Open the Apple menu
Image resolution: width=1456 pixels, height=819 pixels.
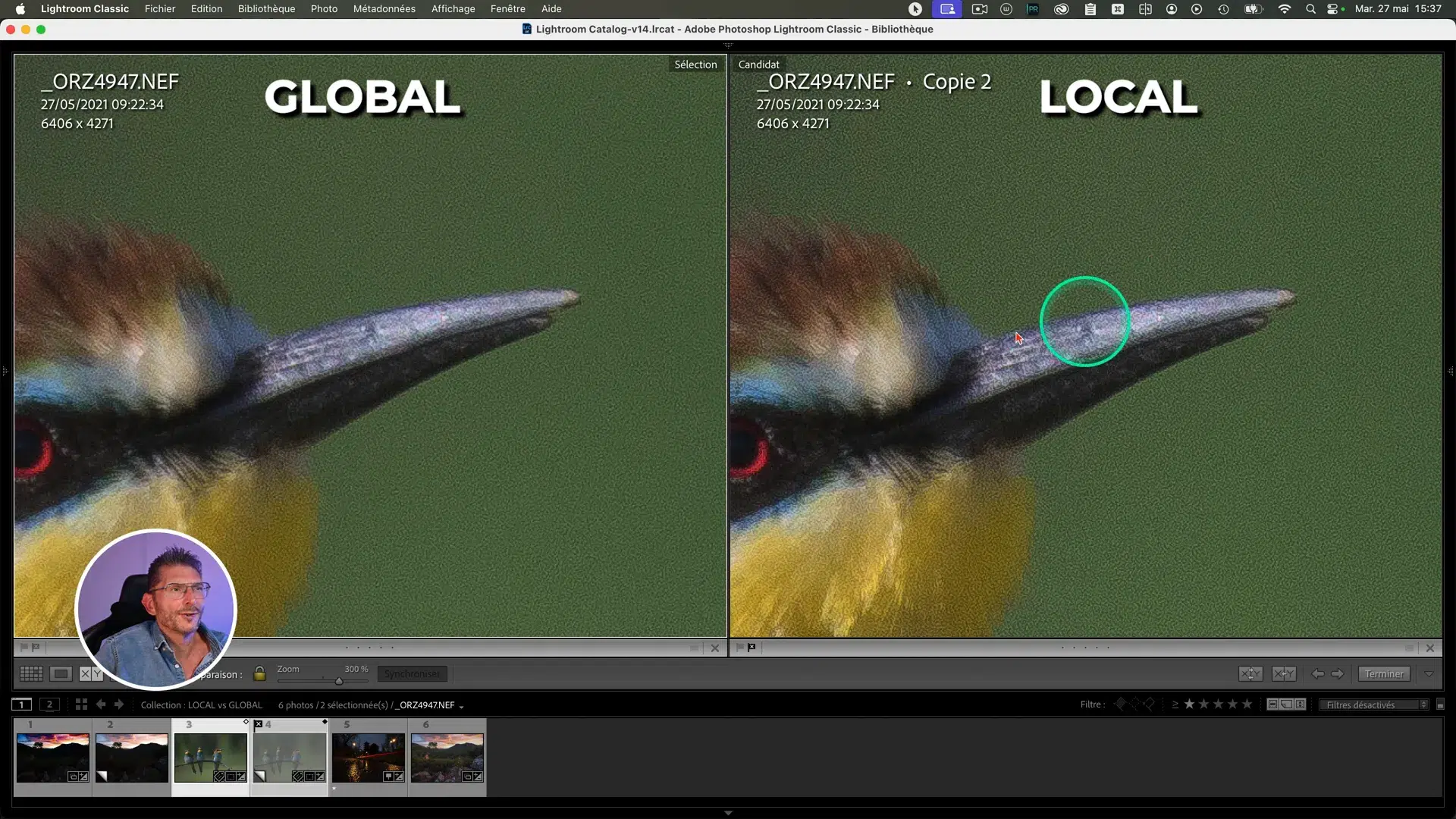click(20, 8)
